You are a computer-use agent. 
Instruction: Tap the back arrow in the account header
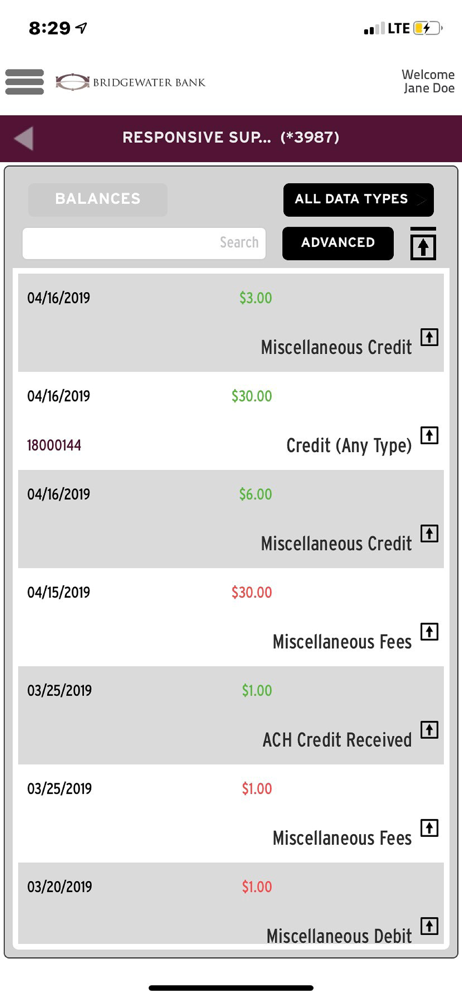pos(24,138)
